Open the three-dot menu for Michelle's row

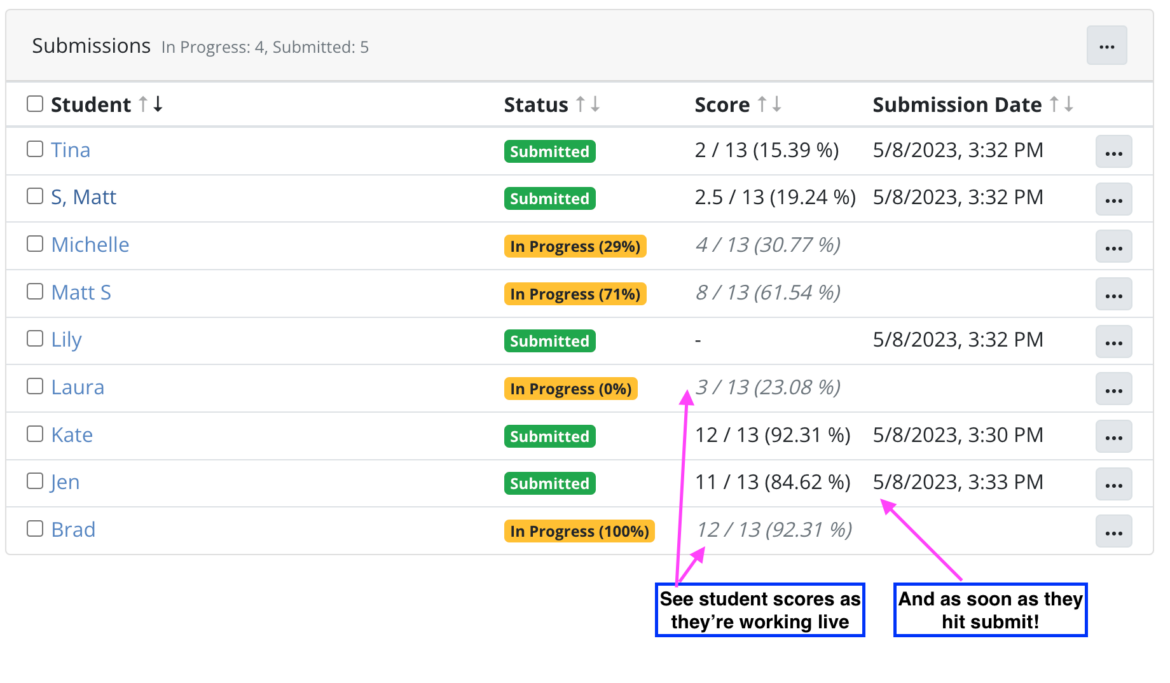[1113, 246]
